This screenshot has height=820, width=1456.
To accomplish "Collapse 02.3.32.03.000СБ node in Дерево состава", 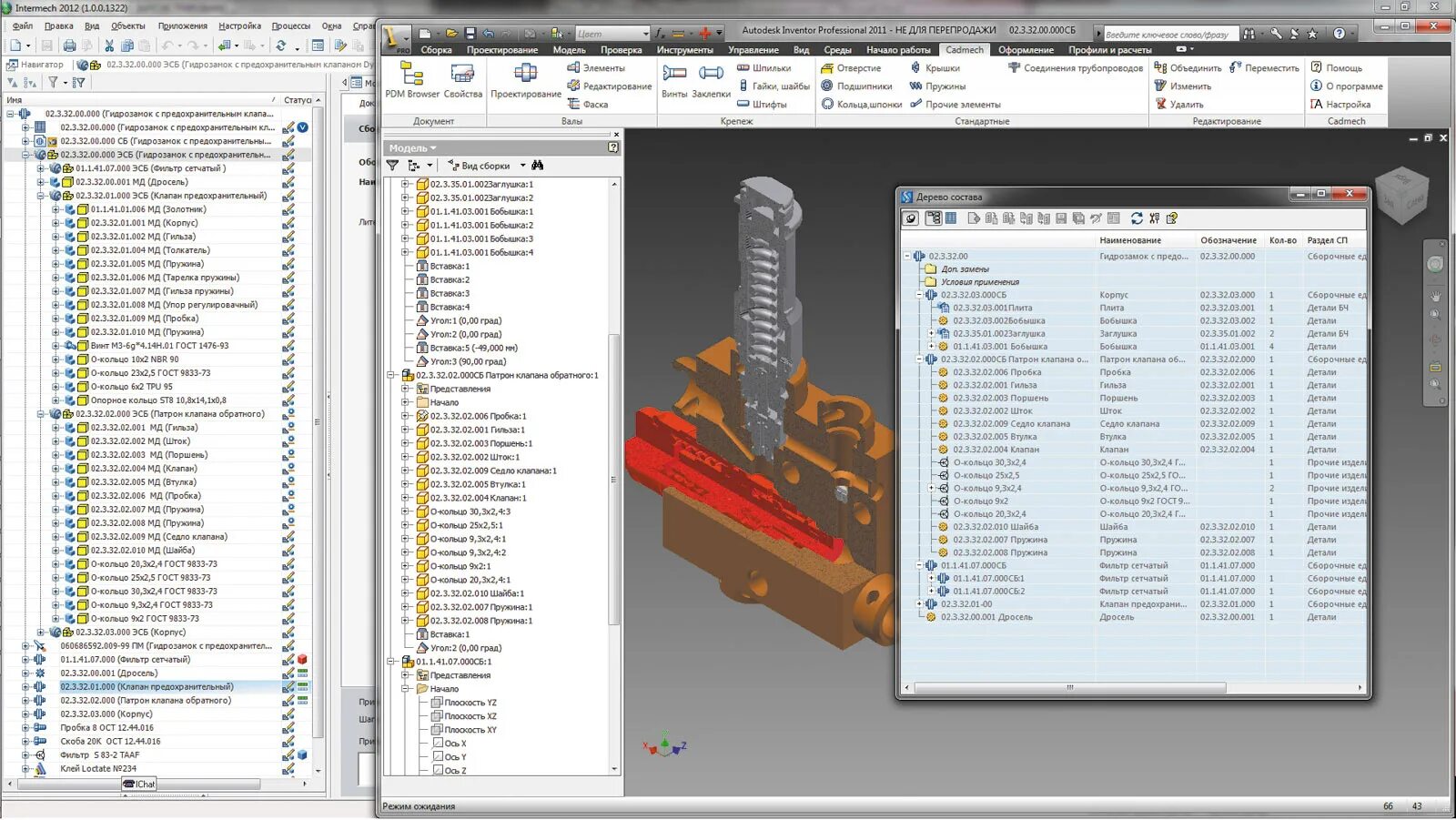I will 919,295.
